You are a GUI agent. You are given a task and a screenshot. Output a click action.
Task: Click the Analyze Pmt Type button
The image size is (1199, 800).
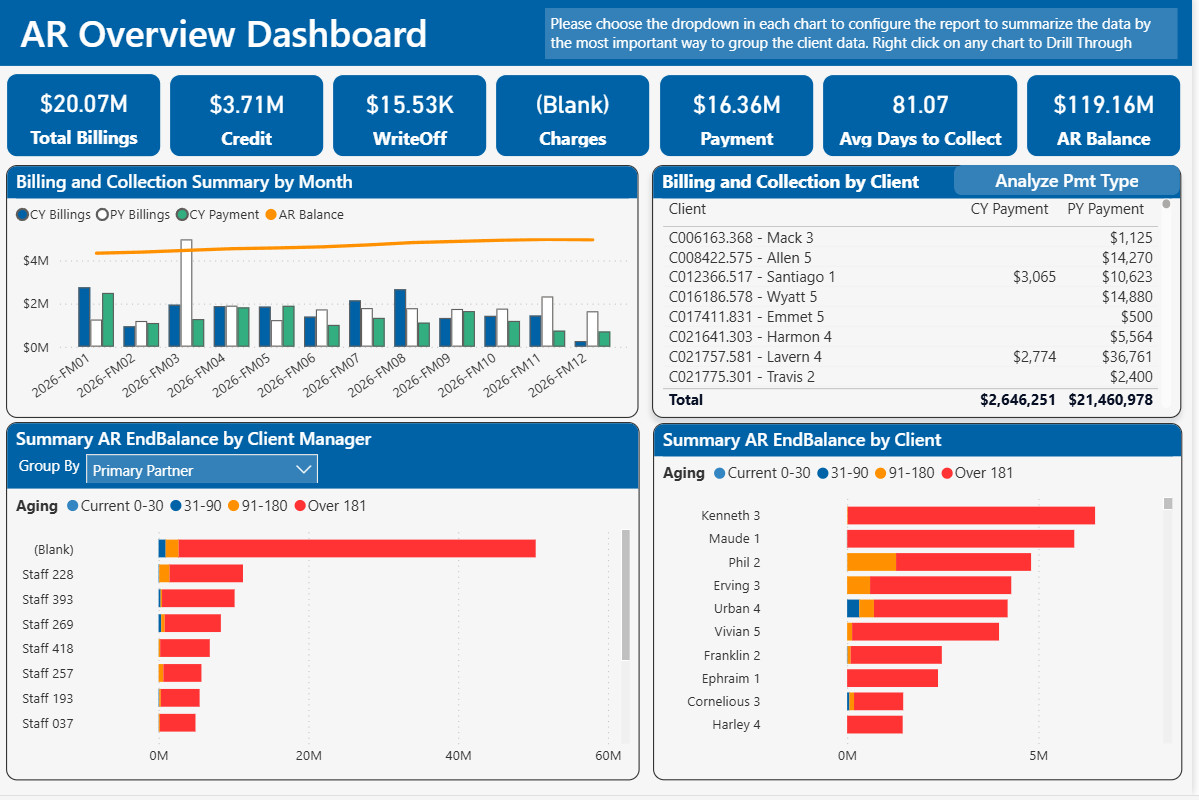[x=1066, y=181]
